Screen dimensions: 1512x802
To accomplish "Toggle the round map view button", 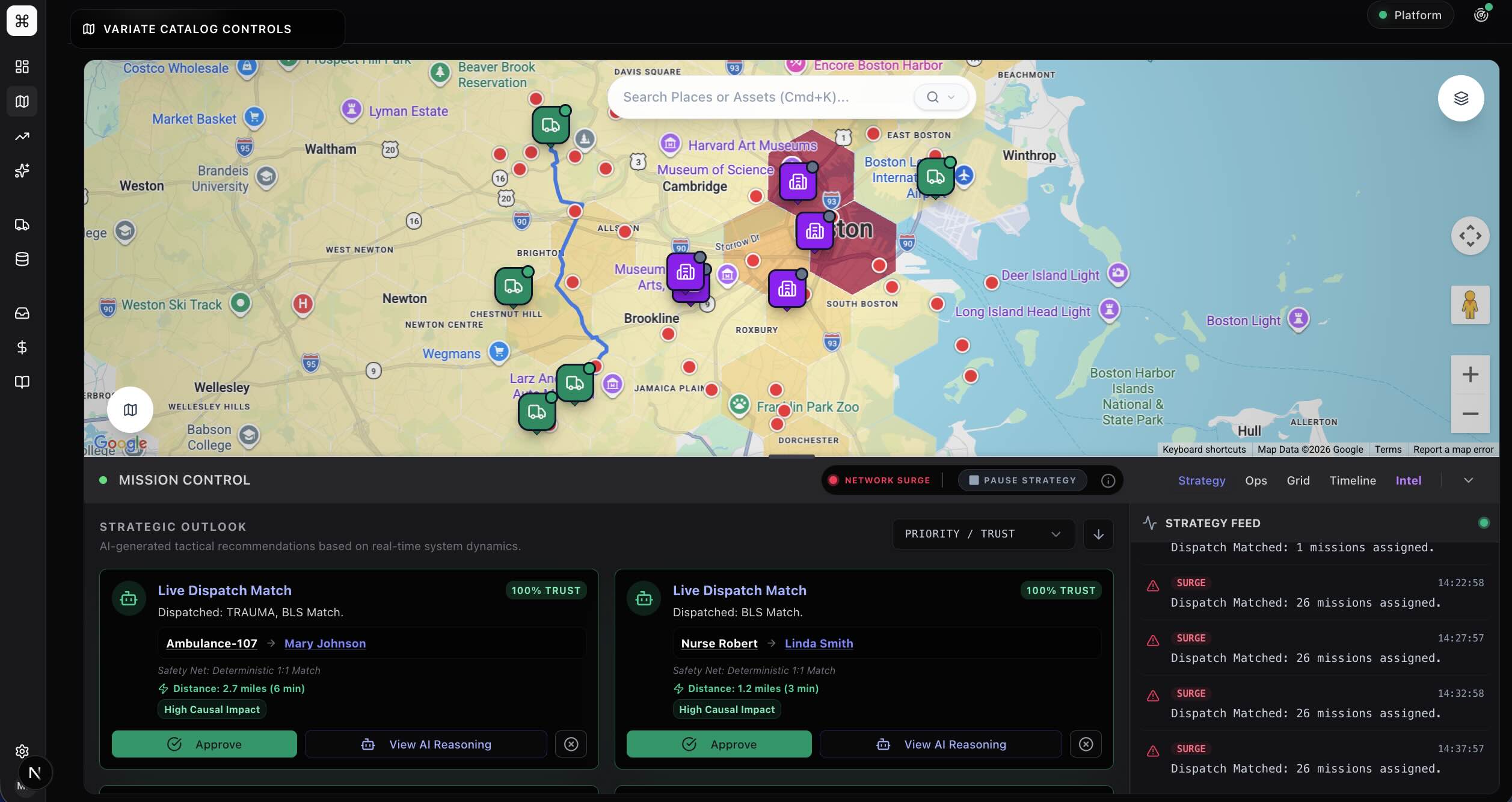I will point(130,409).
